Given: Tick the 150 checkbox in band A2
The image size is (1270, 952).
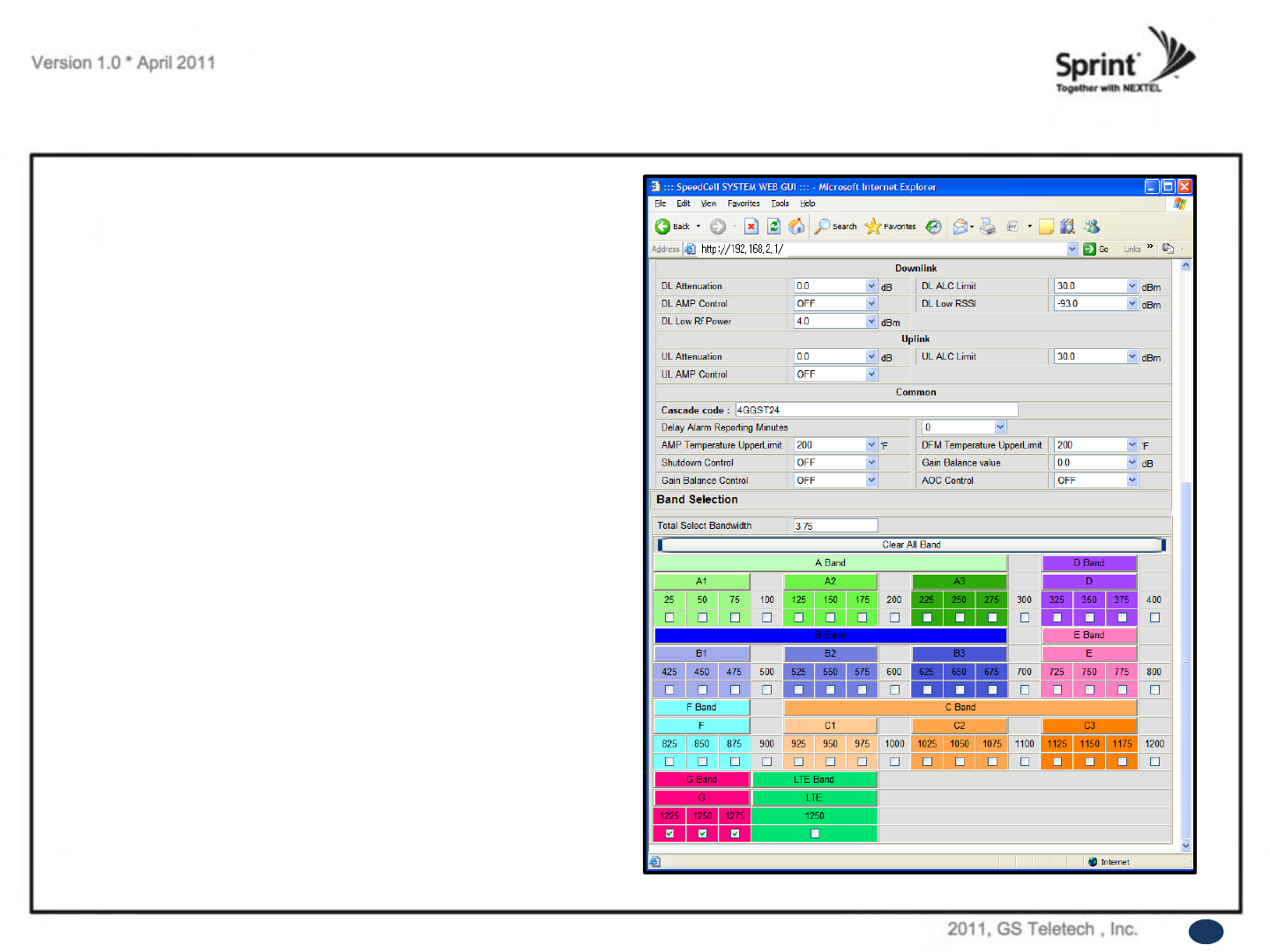Looking at the screenshot, I should point(830,618).
